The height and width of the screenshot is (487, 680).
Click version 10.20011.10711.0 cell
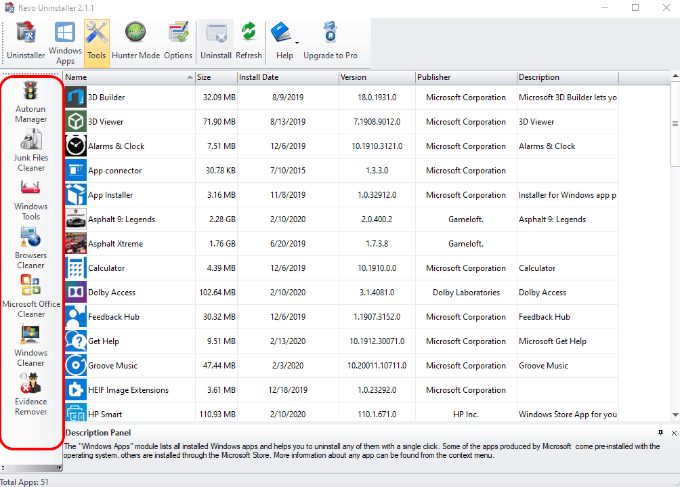coord(376,365)
